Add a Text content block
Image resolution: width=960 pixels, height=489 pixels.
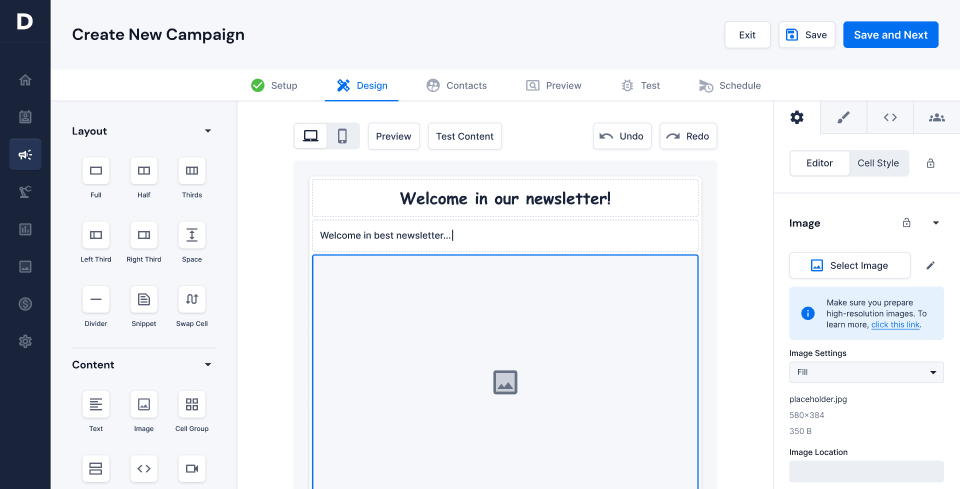[96, 405]
